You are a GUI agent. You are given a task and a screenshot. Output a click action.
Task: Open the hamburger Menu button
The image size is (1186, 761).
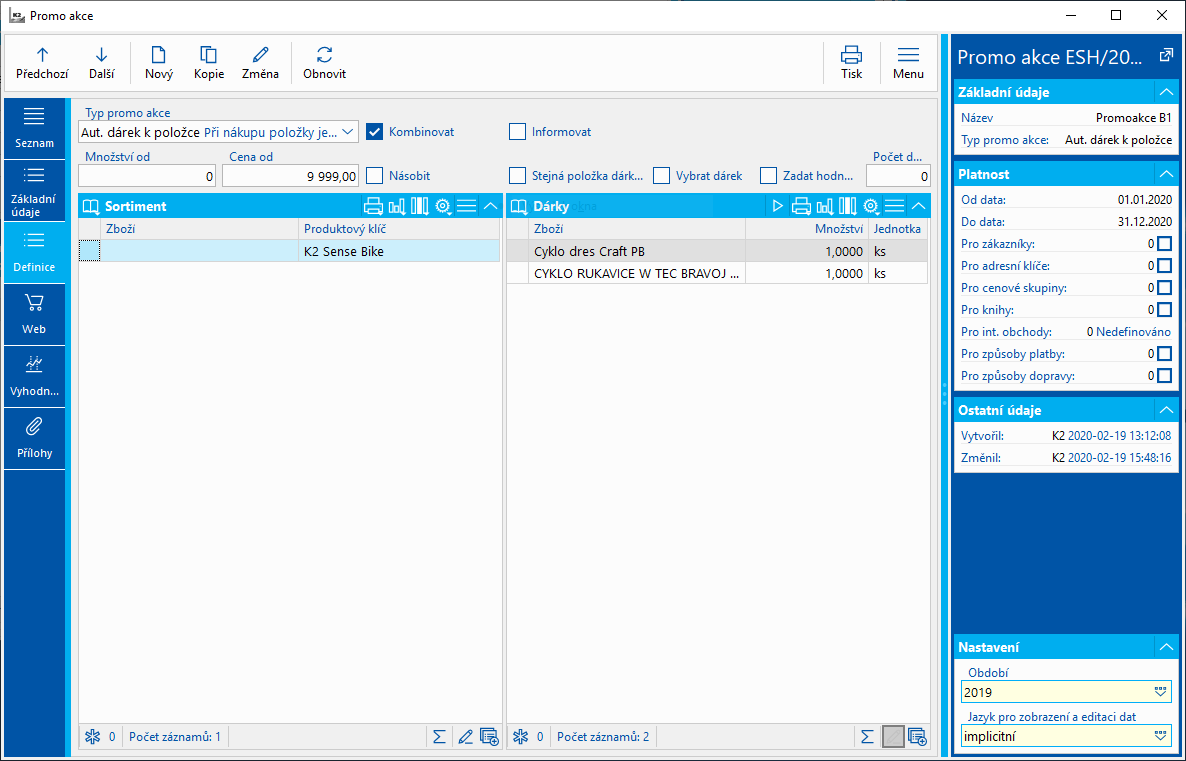(x=908, y=63)
